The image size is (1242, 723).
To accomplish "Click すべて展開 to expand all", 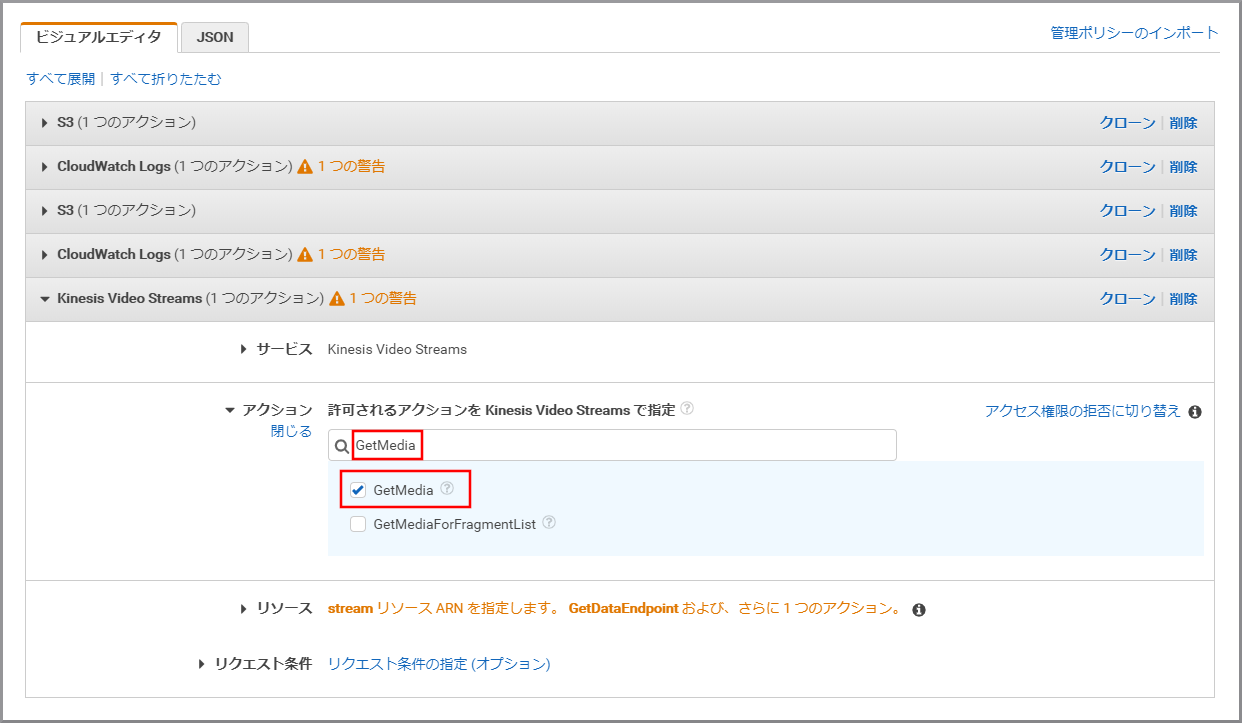I will 61,79.
